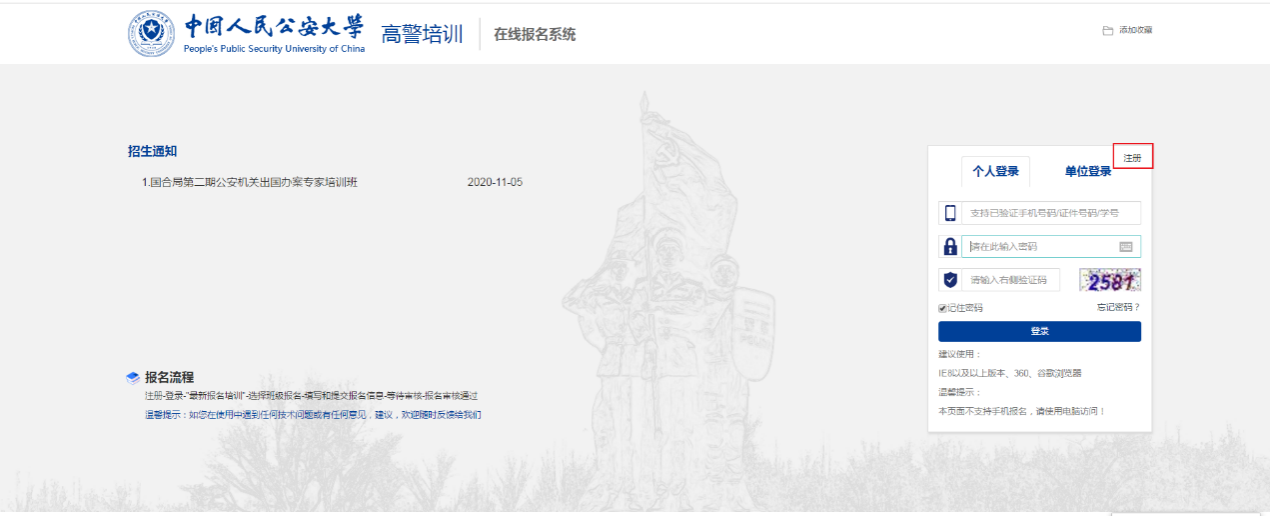1270x516 pixels.
Task: Focus the captcha code input field
Action: click(1010, 280)
